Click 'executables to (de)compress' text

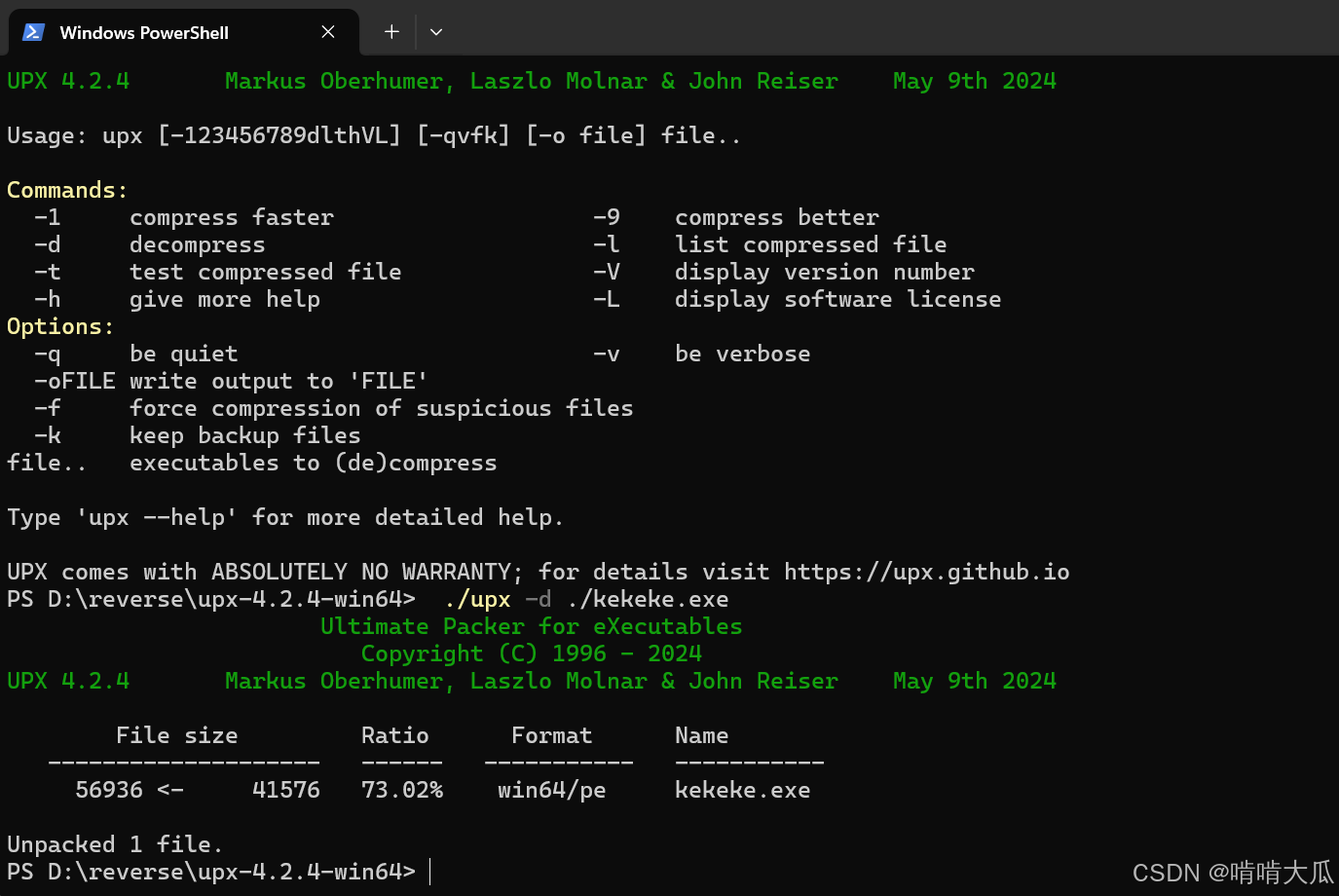314,463
